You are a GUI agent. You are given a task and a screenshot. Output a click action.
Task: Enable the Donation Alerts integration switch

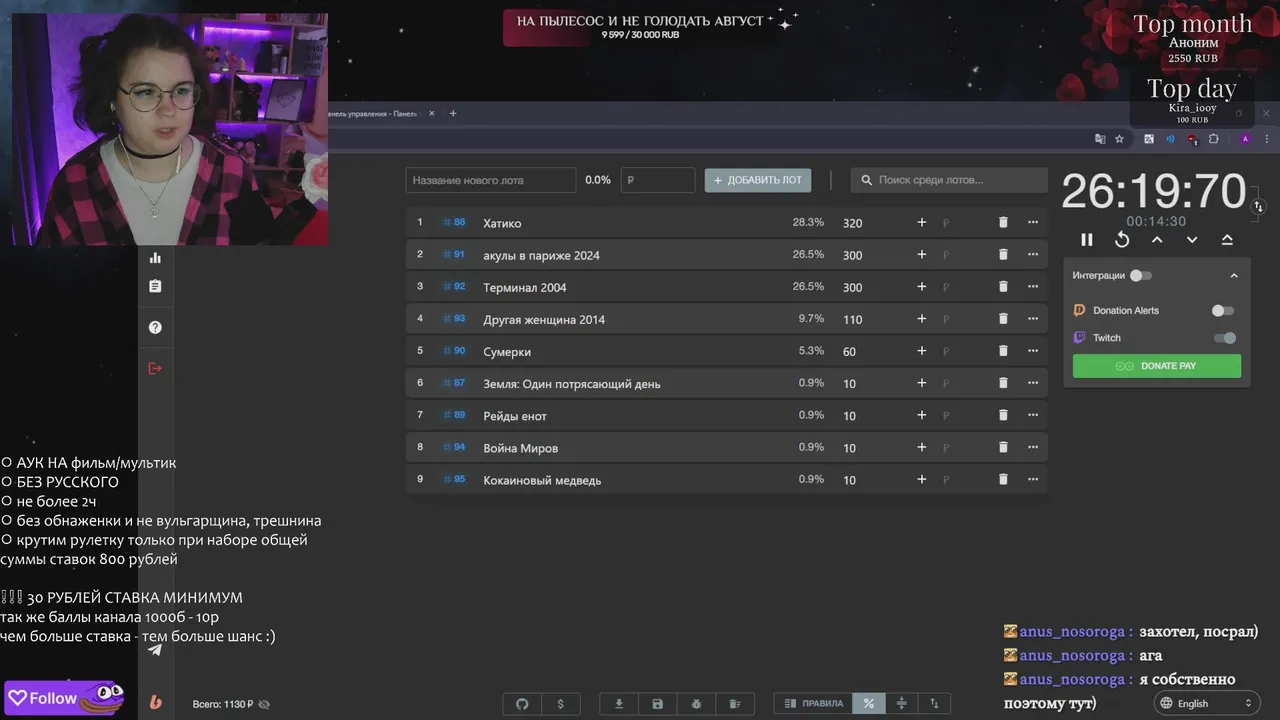pyautogui.click(x=1223, y=311)
